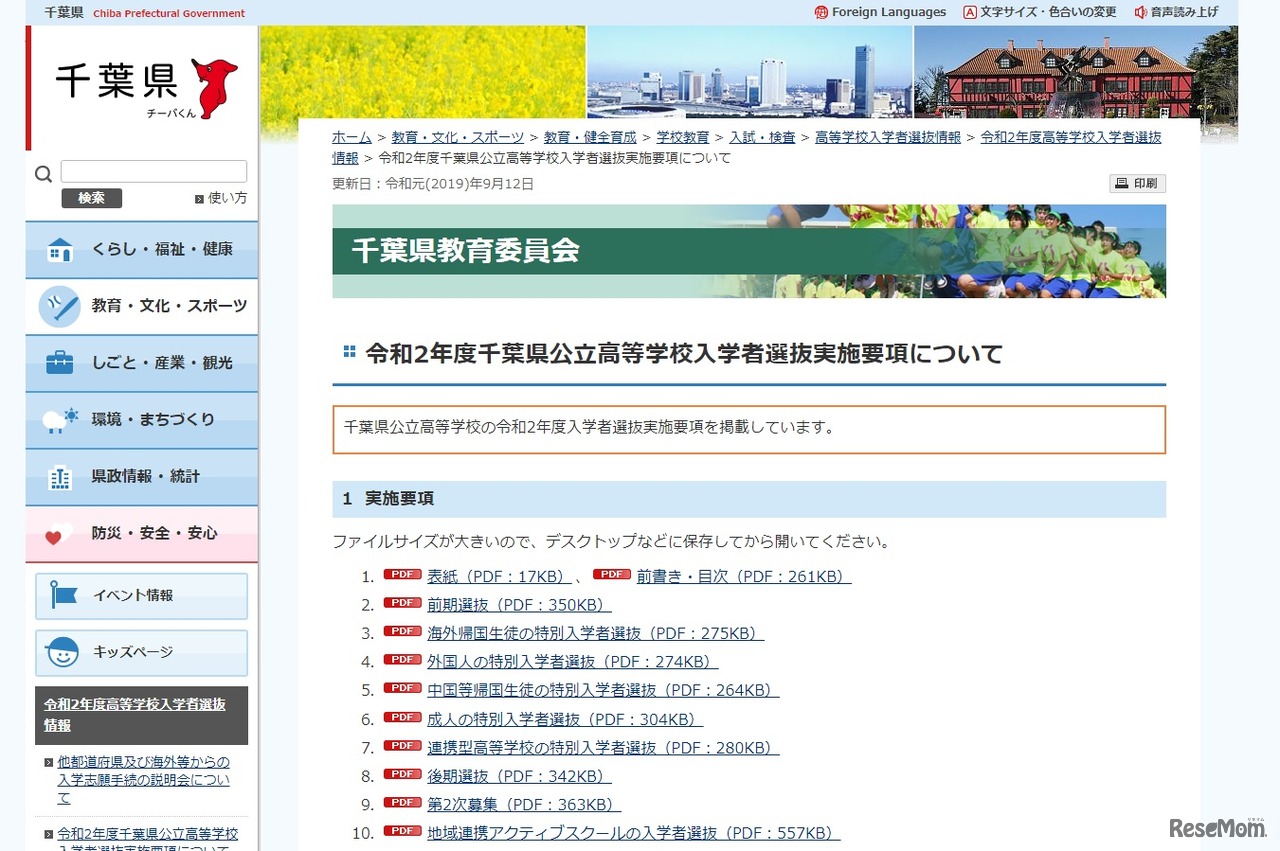Click the 検索 search button
1280x851 pixels.
click(x=91, y=198)
